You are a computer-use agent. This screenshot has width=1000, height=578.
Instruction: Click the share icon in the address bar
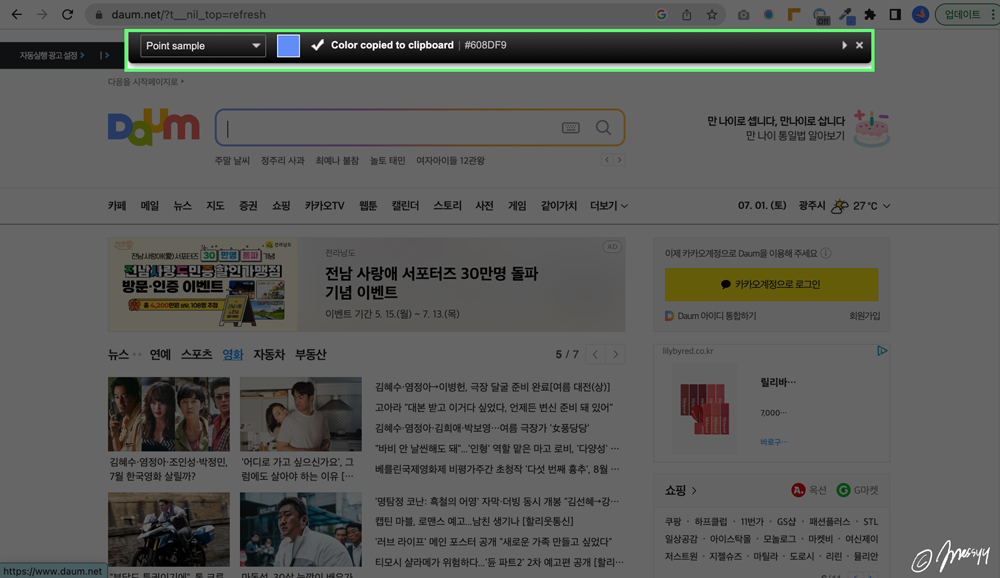pyautogui.click(x=687, y=14)
